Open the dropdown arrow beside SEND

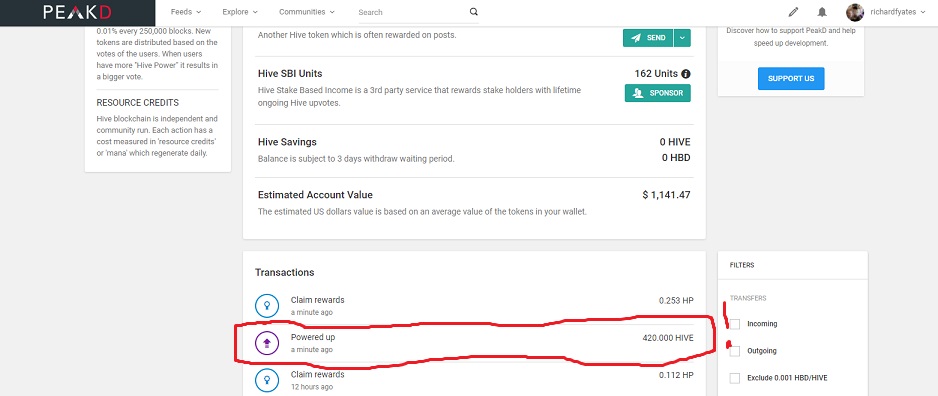(x=683, y=38)
